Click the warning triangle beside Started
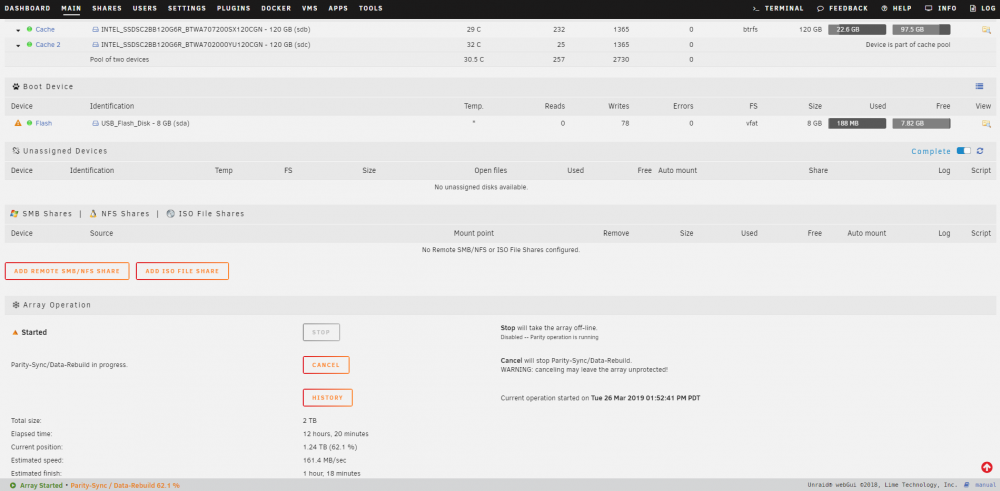Image resolution: width=1000 pixels, height=491 pixels. 15,332
